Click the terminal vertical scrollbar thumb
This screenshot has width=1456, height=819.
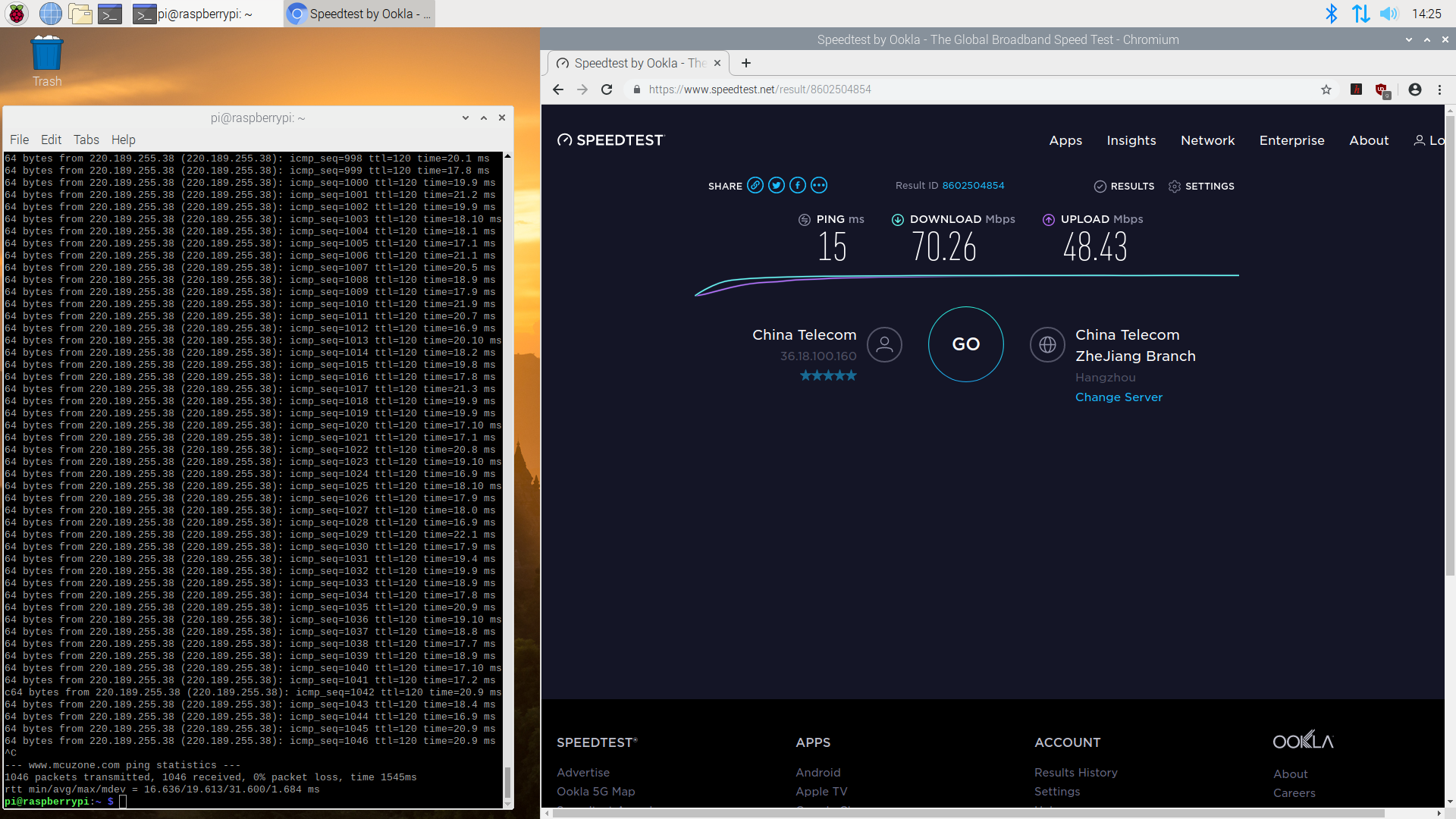[507, 781]
